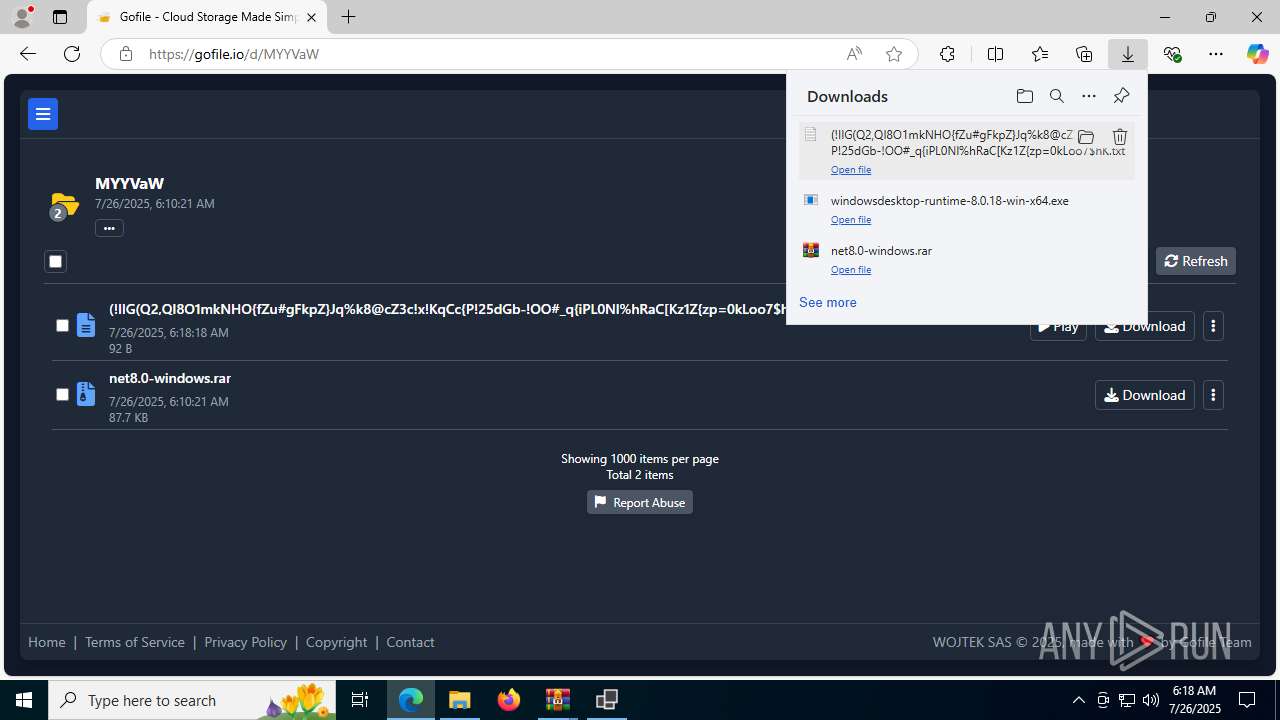1280x720 pixels.
Task: Open the Browser essentials icon
Action: click(x=1172, y=54)
